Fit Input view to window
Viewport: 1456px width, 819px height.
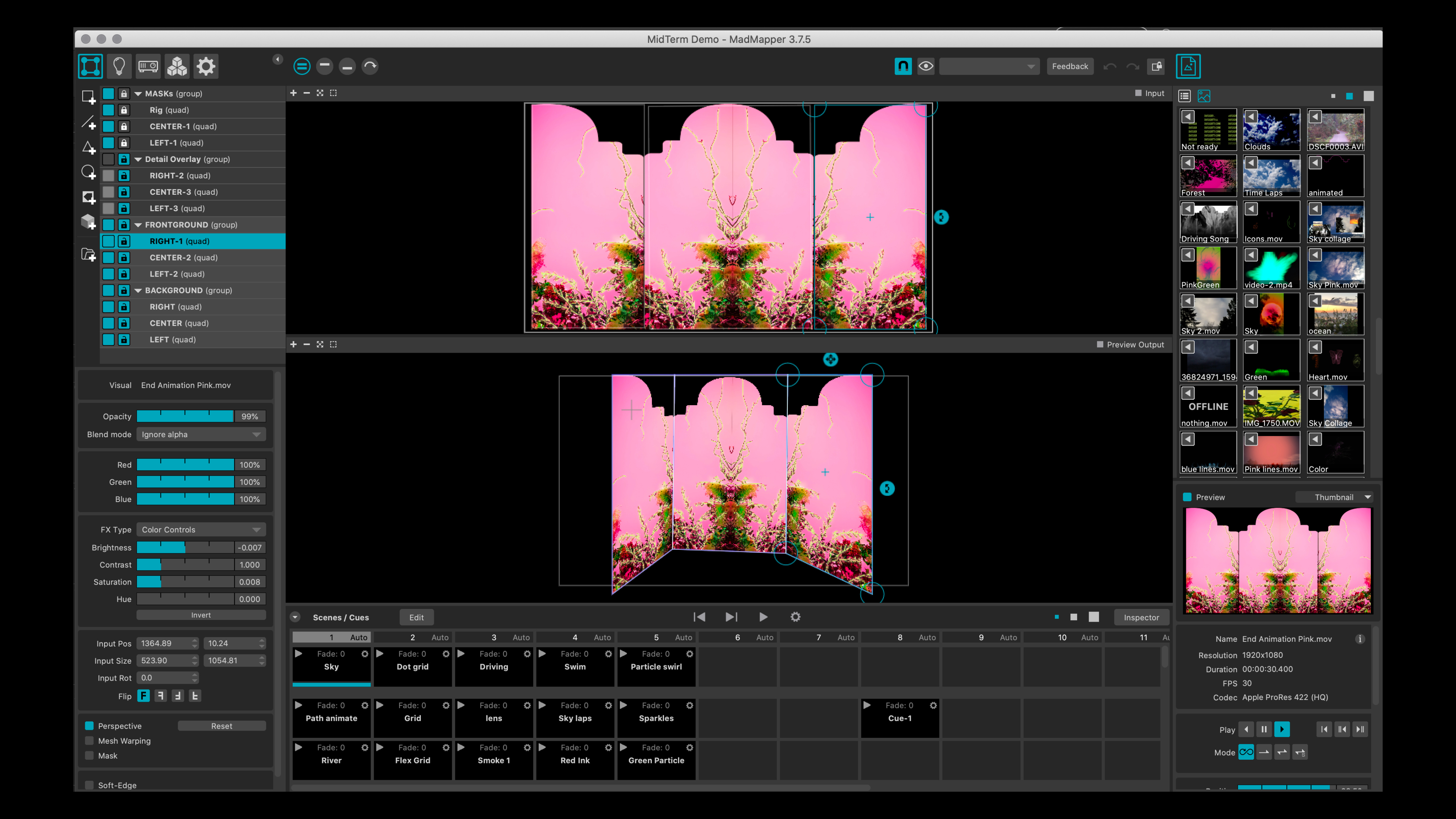pyautogui.click(x=320, y=93)
